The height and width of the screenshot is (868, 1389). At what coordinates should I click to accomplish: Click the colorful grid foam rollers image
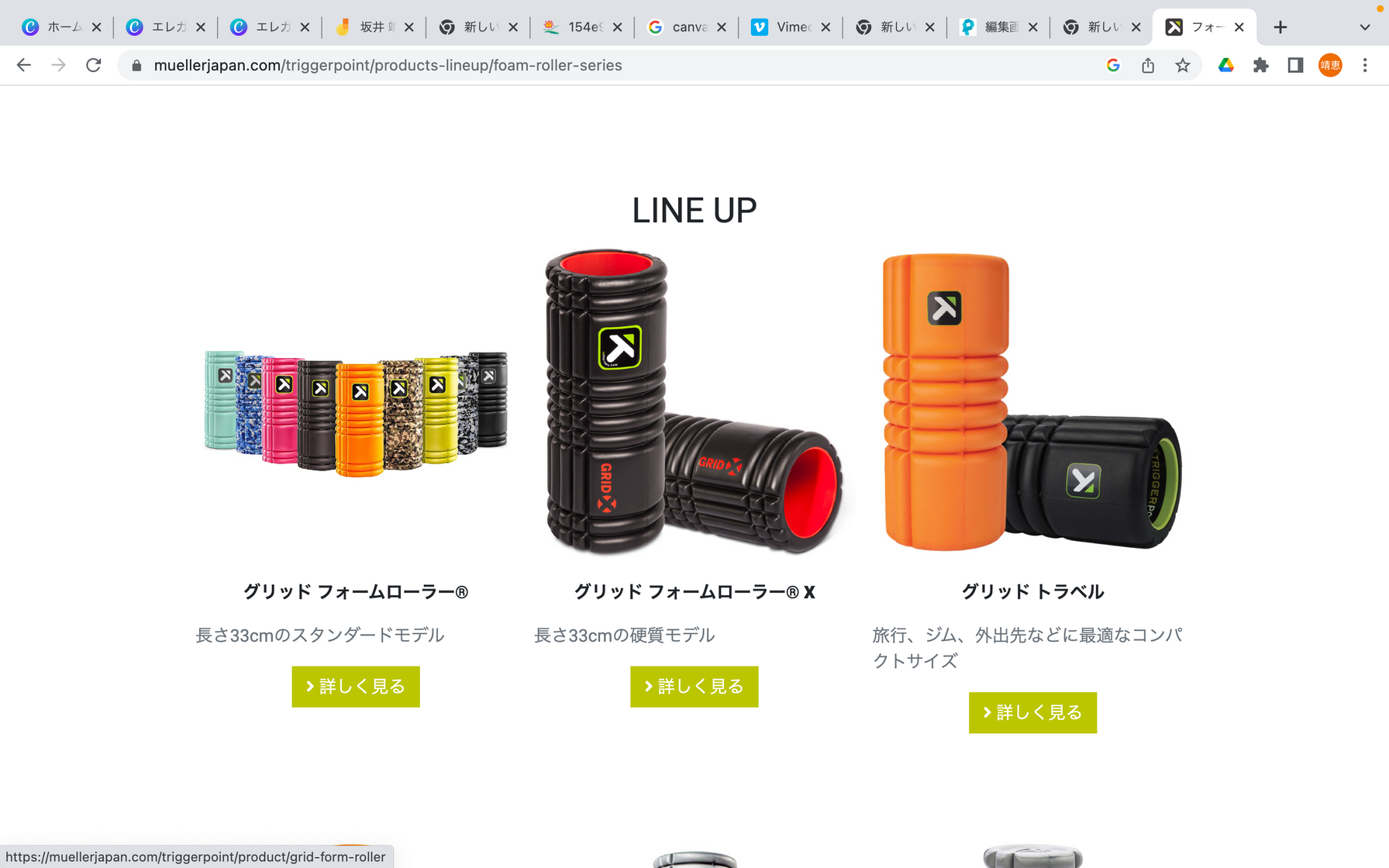[356, 412]
